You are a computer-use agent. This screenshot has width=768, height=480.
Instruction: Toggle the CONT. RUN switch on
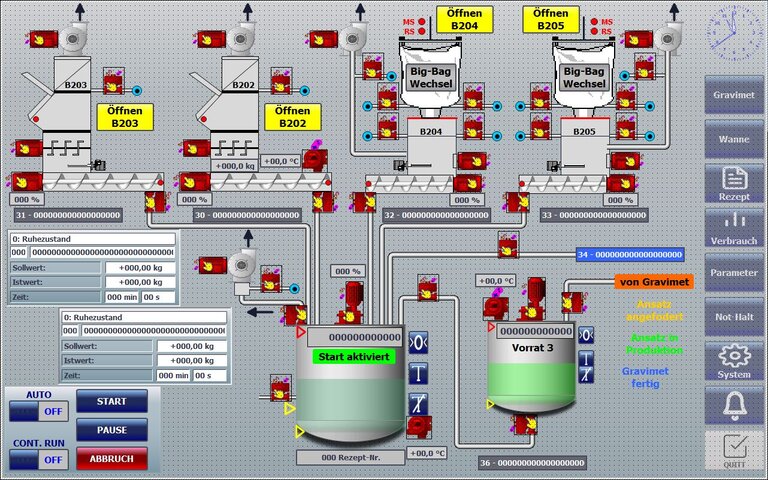pos(39,460)
